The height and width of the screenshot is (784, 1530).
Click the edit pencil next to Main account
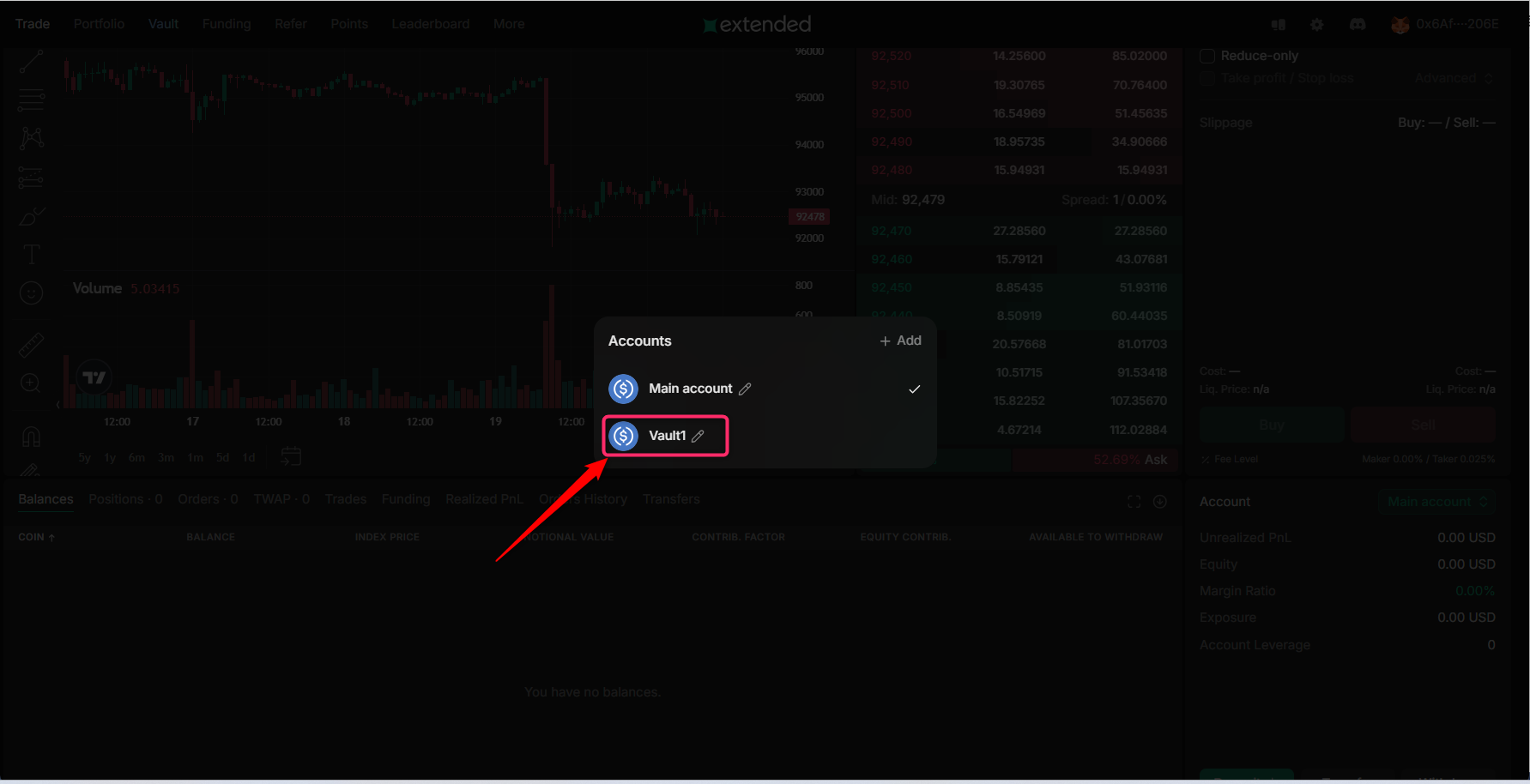745,389
